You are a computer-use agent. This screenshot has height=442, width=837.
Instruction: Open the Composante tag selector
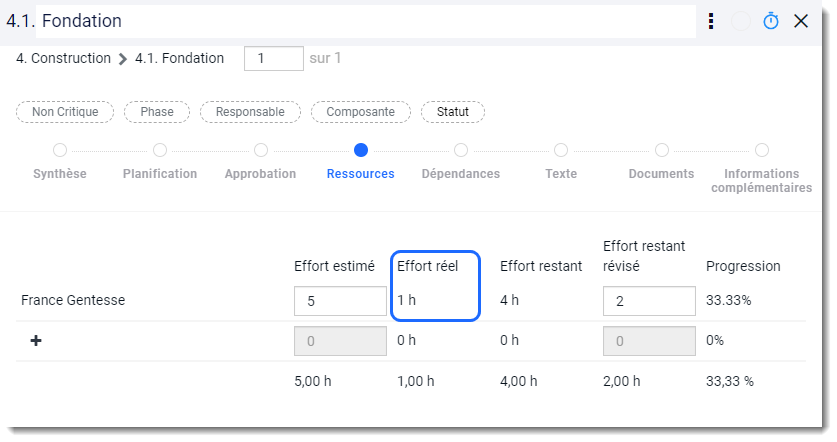[x=361, y=112]
